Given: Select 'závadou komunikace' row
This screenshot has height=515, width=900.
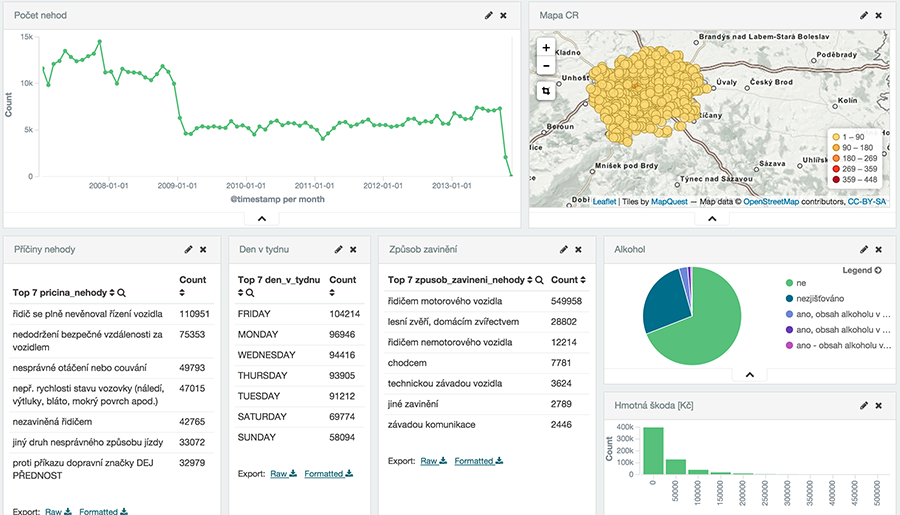Looking at the screenshot, I should click(x=487, y=425).
